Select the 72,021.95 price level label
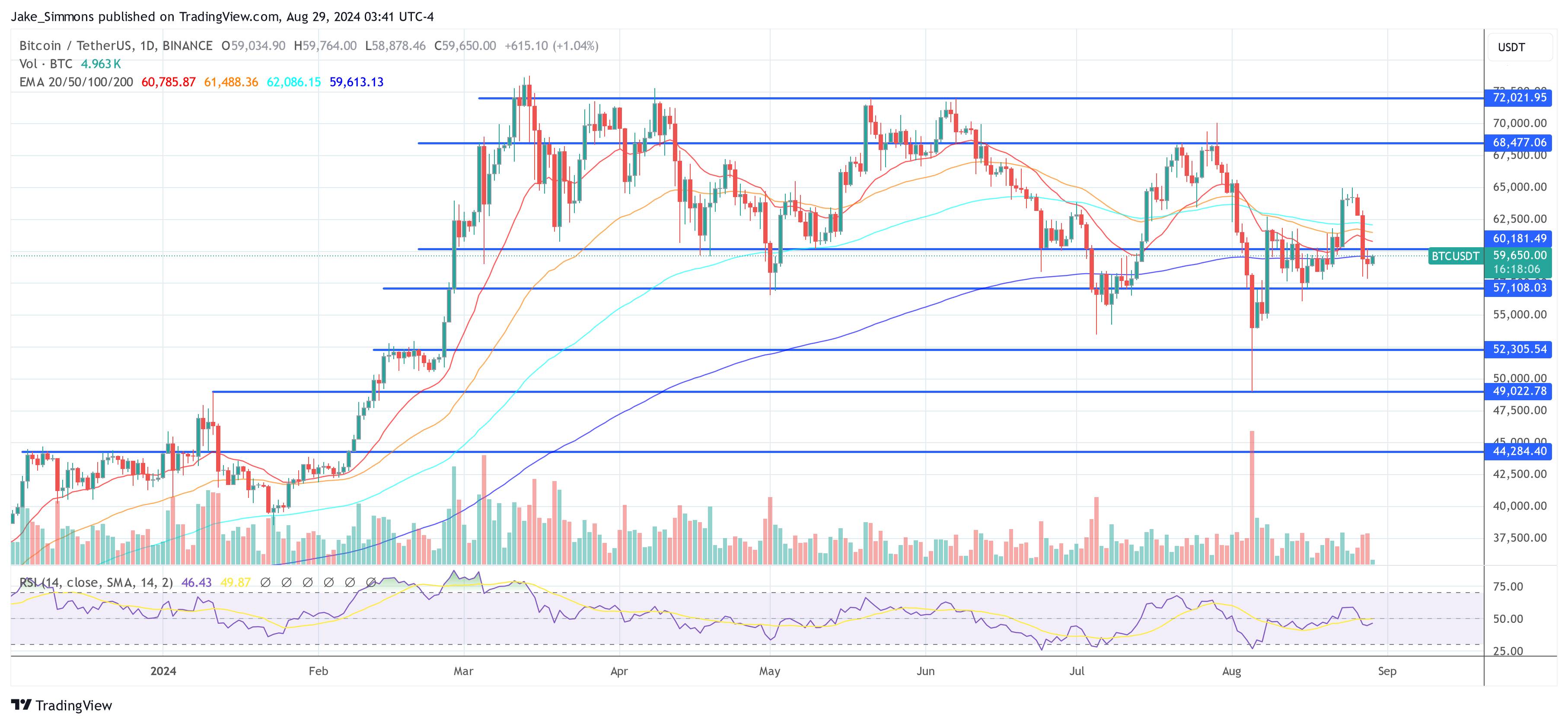 pos(1519,97)
